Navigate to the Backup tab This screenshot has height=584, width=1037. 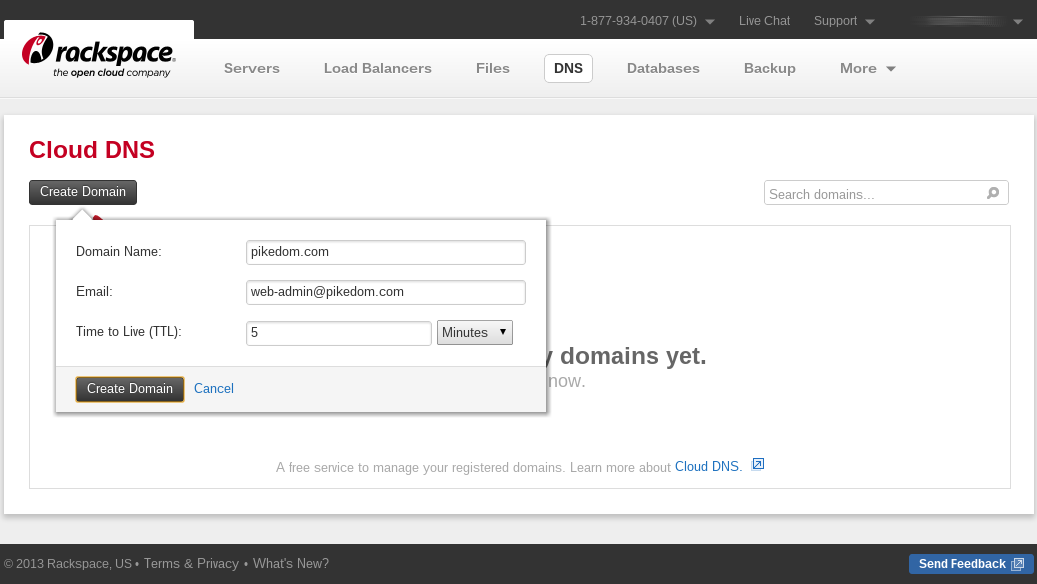click(x=770, y=68)
